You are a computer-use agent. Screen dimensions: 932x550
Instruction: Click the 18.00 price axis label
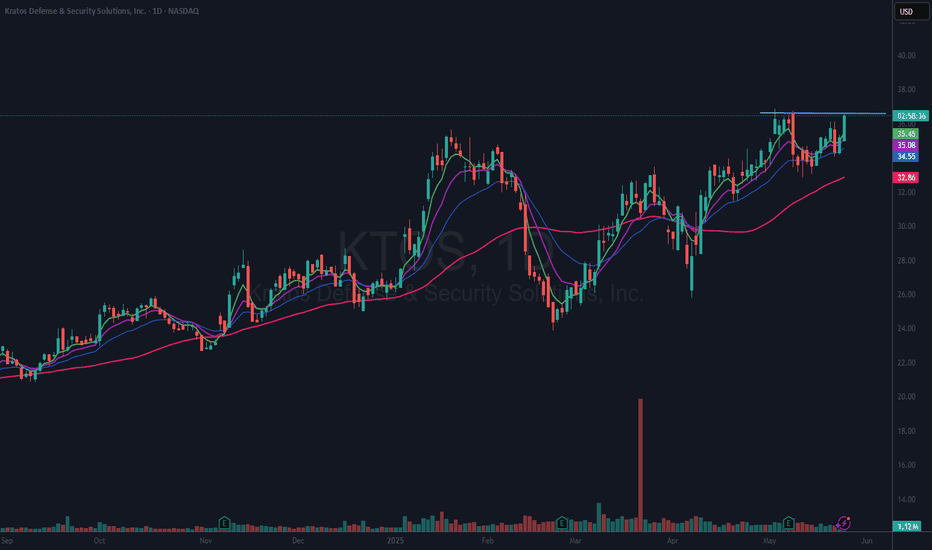click(x=906, y=431)
